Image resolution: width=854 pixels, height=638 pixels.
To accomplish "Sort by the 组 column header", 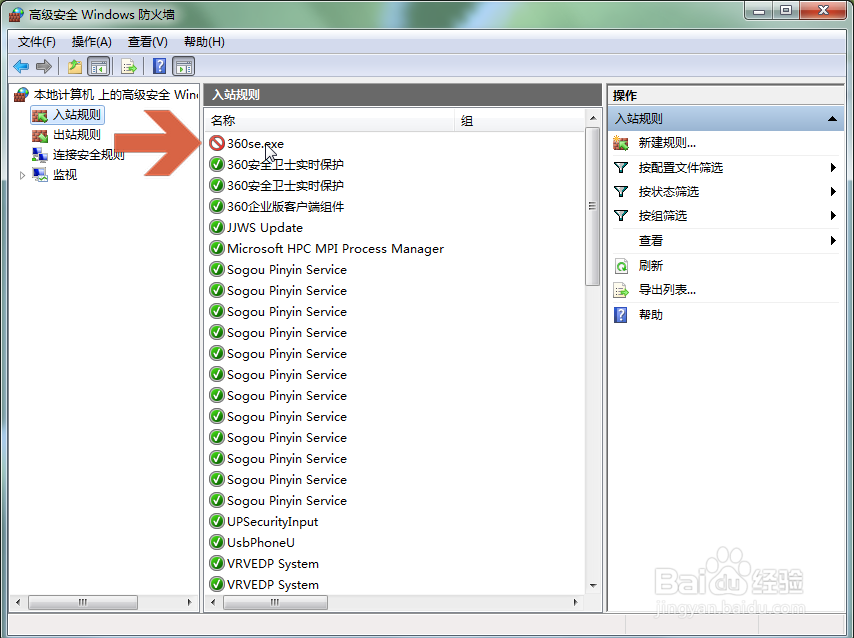I will click(x=520, y=120).
